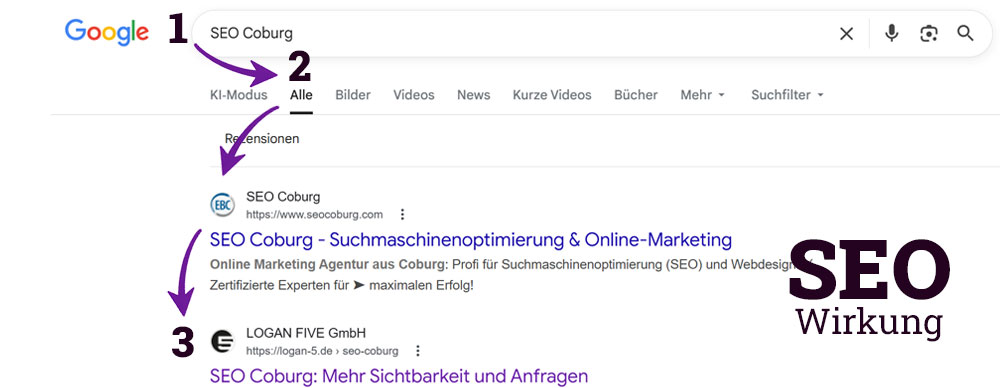Open SEO Coburg - Suchmaschinenoptimierung & Online-Marketing link
The width and height of the screenshot is (1000, 388).
pyautogui.click(x=471, y=240)
